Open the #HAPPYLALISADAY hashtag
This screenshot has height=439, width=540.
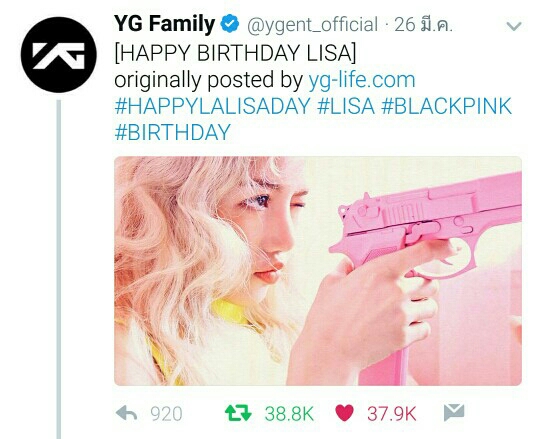click(x=212, y=106)
